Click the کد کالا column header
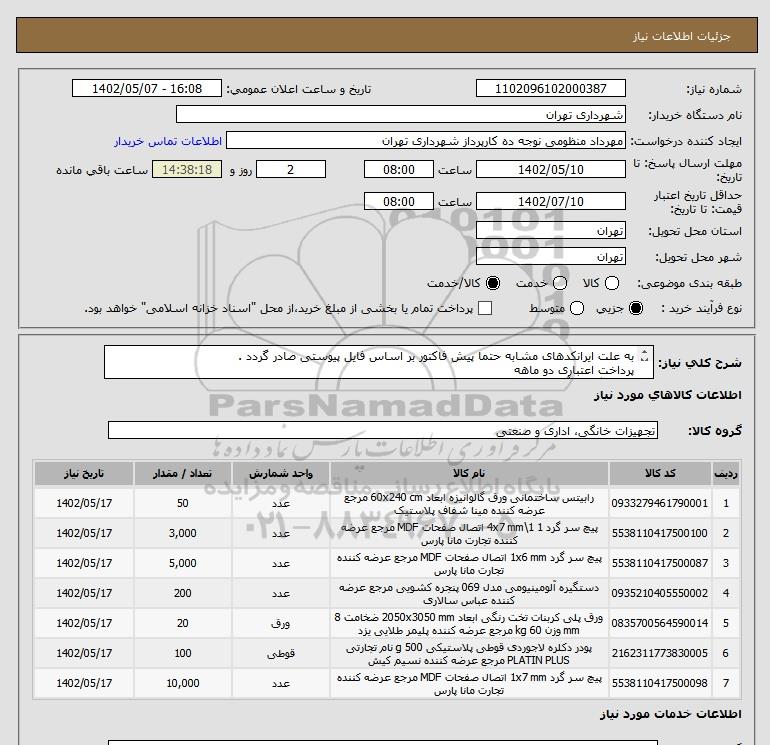This screenshot has width=770, height=745. pyautogui.click(x=660, y=473)
